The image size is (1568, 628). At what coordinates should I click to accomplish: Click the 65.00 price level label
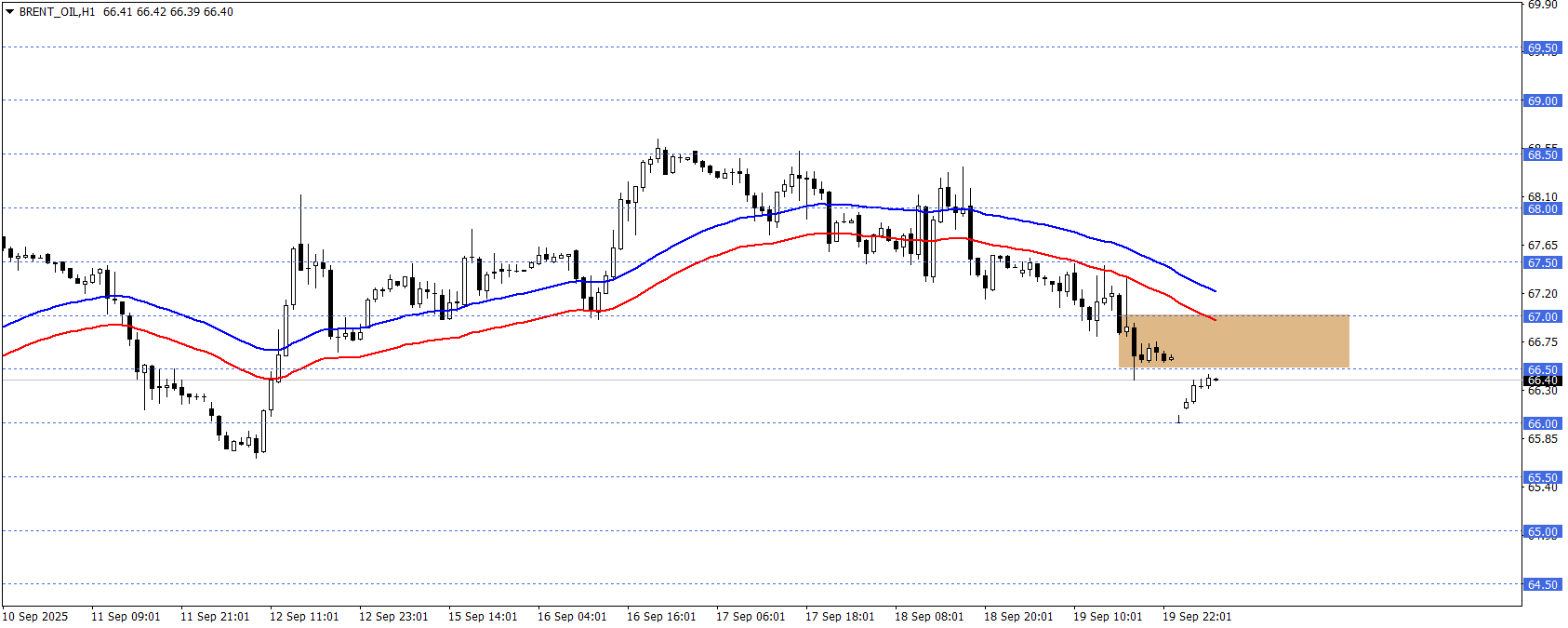(1542, 531)
